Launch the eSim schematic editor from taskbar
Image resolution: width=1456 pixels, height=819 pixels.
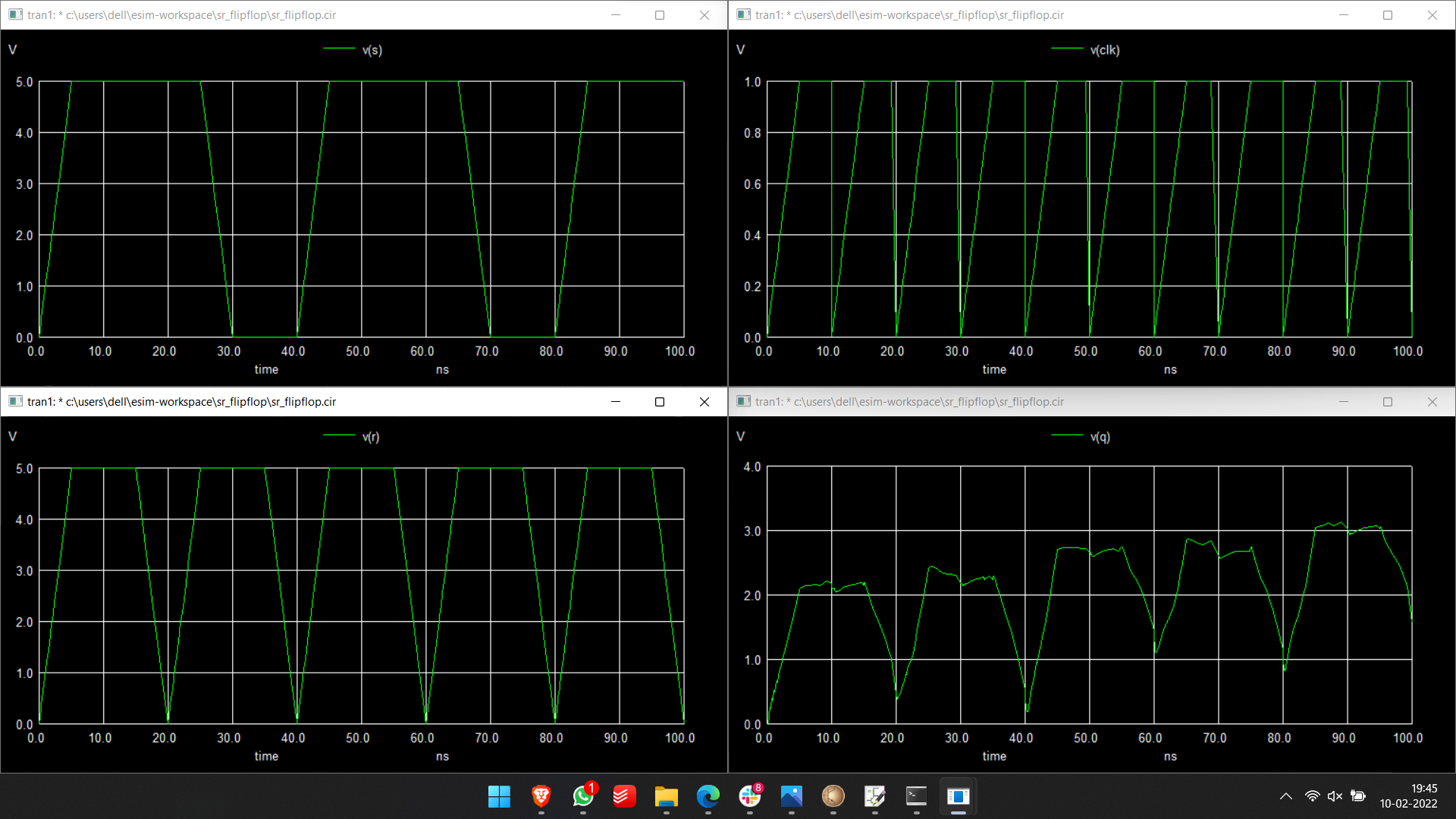click(874, 798)
